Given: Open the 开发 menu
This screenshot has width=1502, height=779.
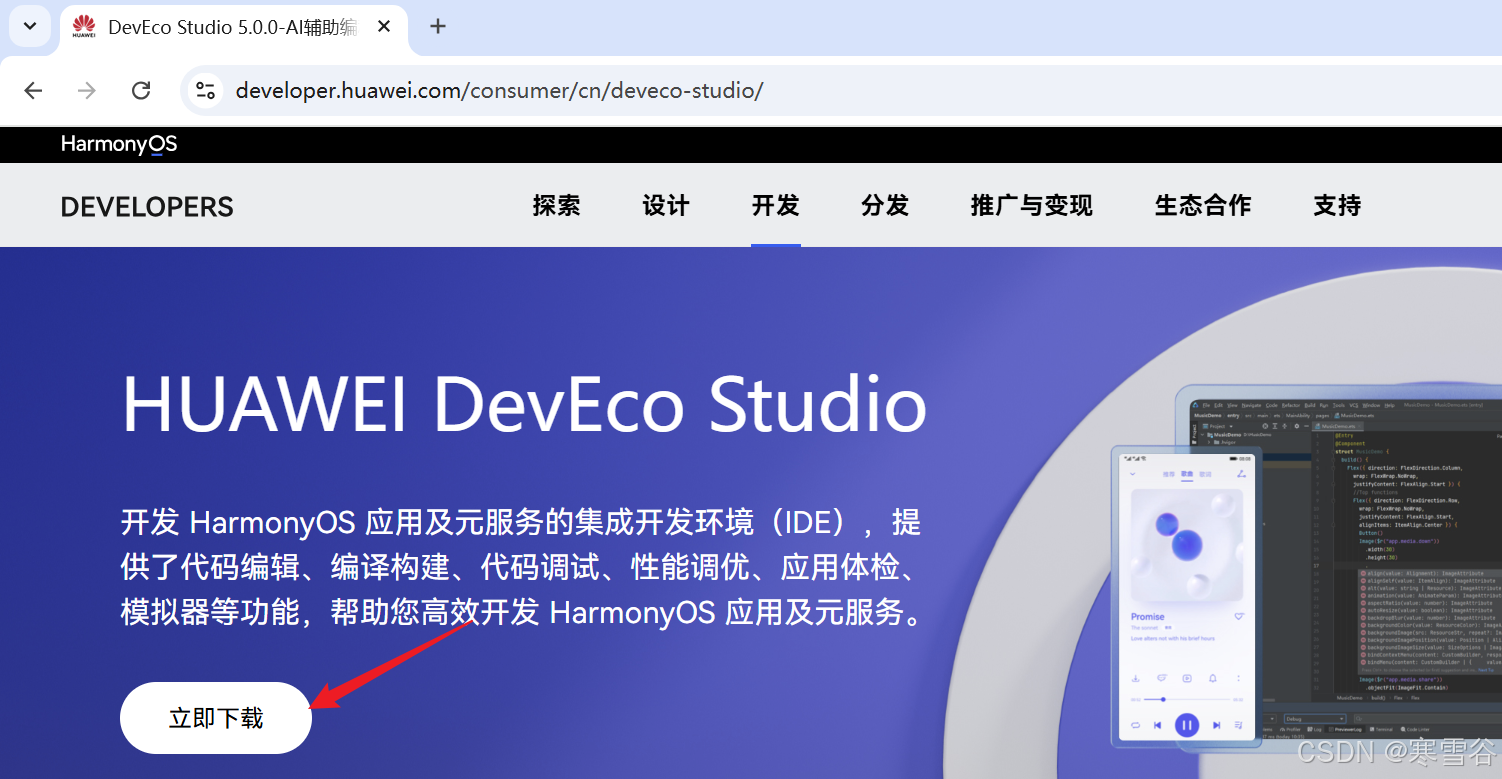Looking at the screenshot, I should pyautogui.click(x=776, y=206).
